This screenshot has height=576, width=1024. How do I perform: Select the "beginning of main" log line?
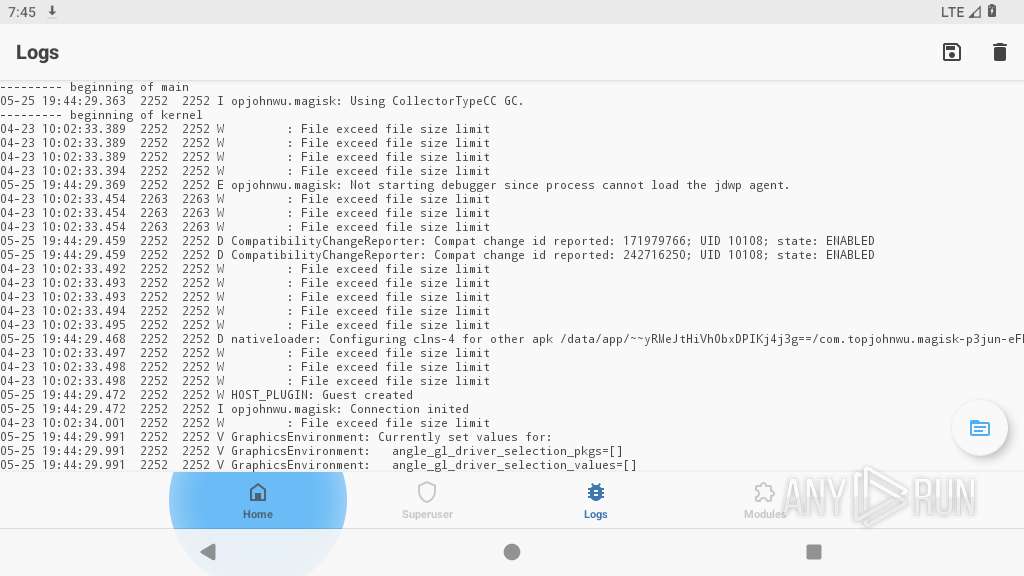(95, 87)
